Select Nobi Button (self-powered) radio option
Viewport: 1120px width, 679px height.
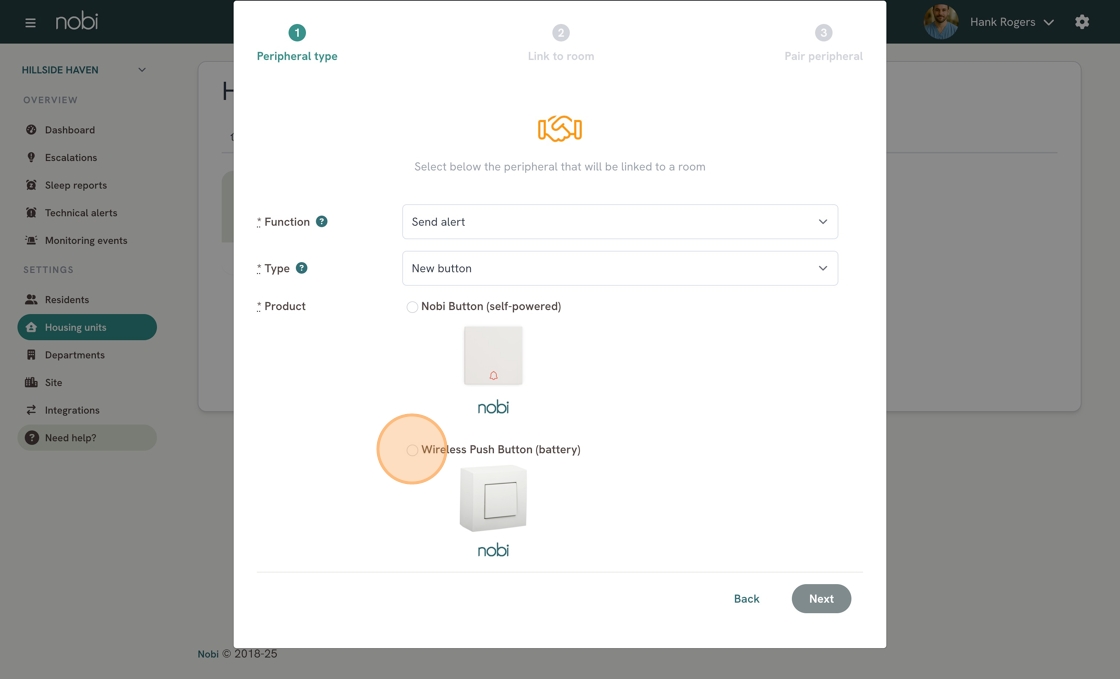click(x=412, y=307)
